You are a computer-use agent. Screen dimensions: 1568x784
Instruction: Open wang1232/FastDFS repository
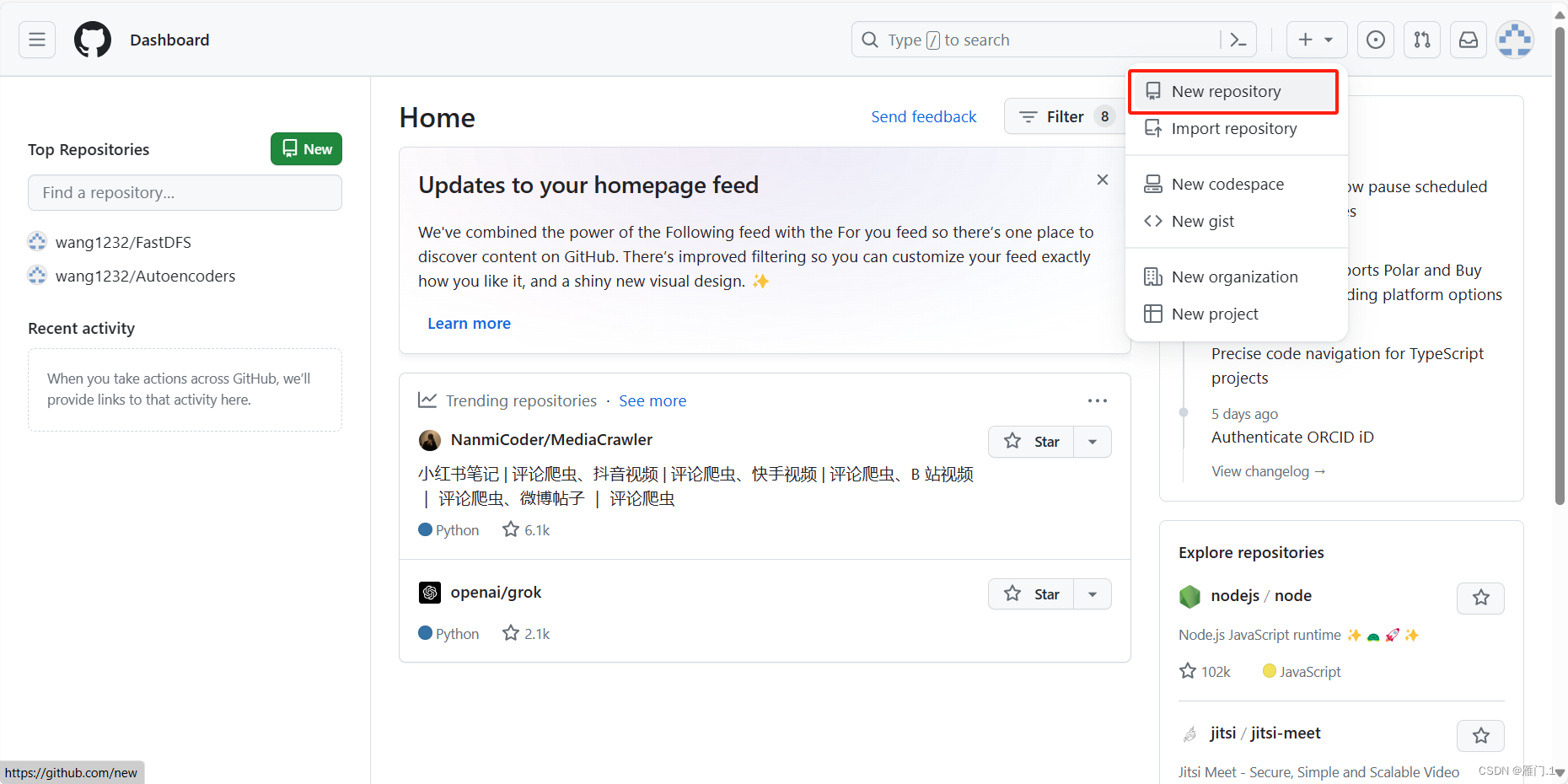point(123,242)
